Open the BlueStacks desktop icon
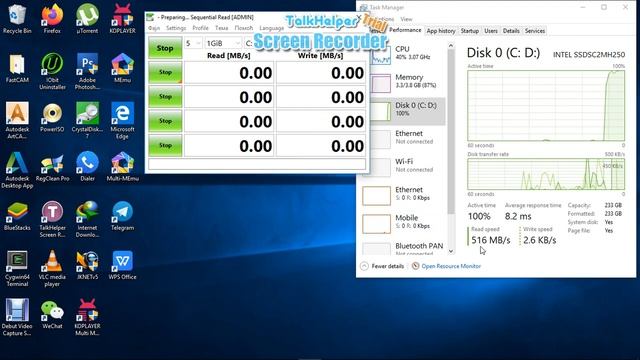This screenshot has width=640, height=360. [17, 216]
